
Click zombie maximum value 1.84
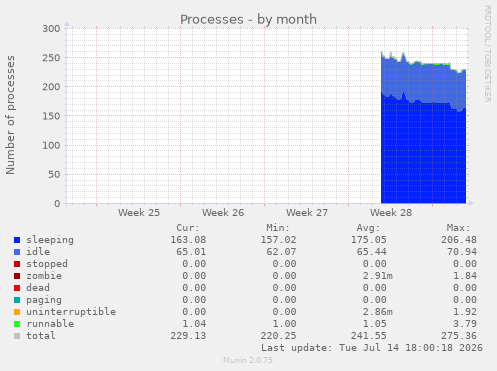point(465,276)
